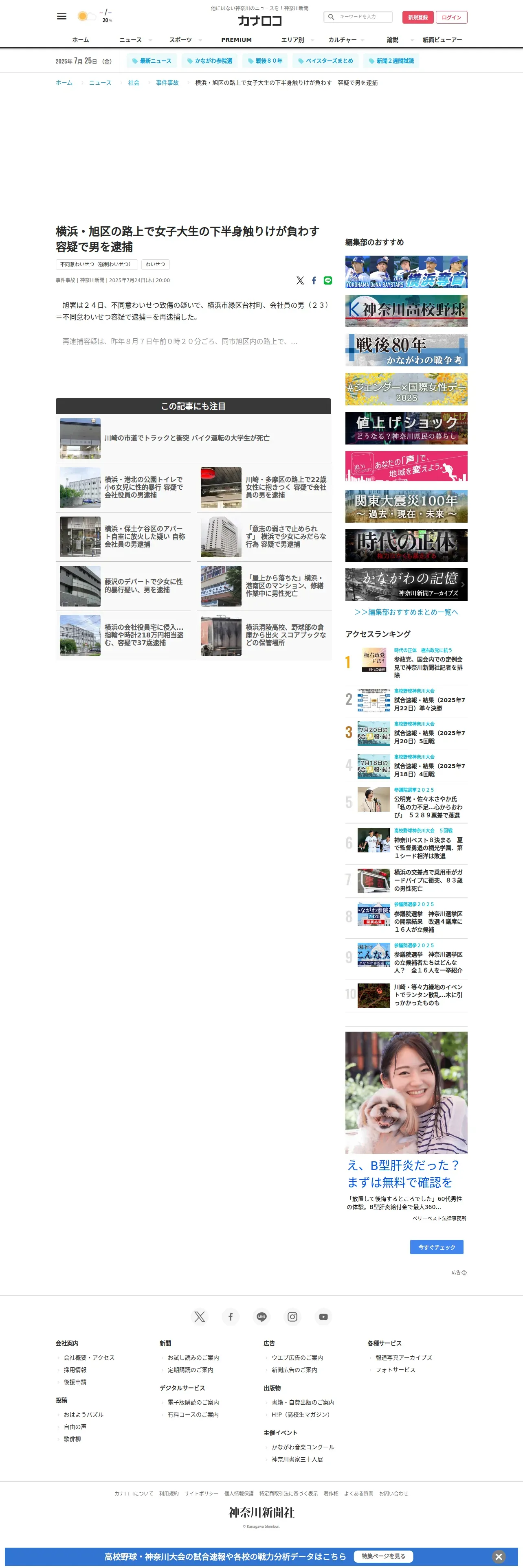This screenshot has width=523, height=1568.
Task: Share article on Facebook icon
Action: [314, 280]
